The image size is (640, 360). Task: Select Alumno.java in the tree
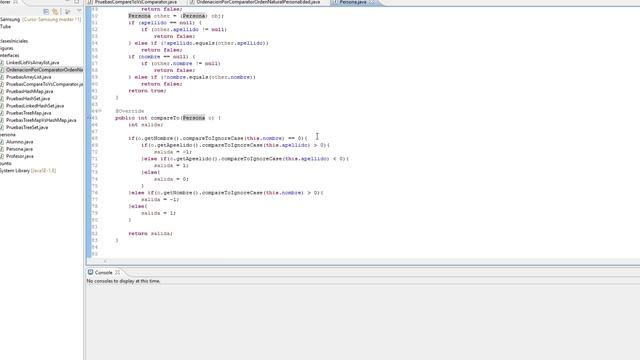pos(20,142)
